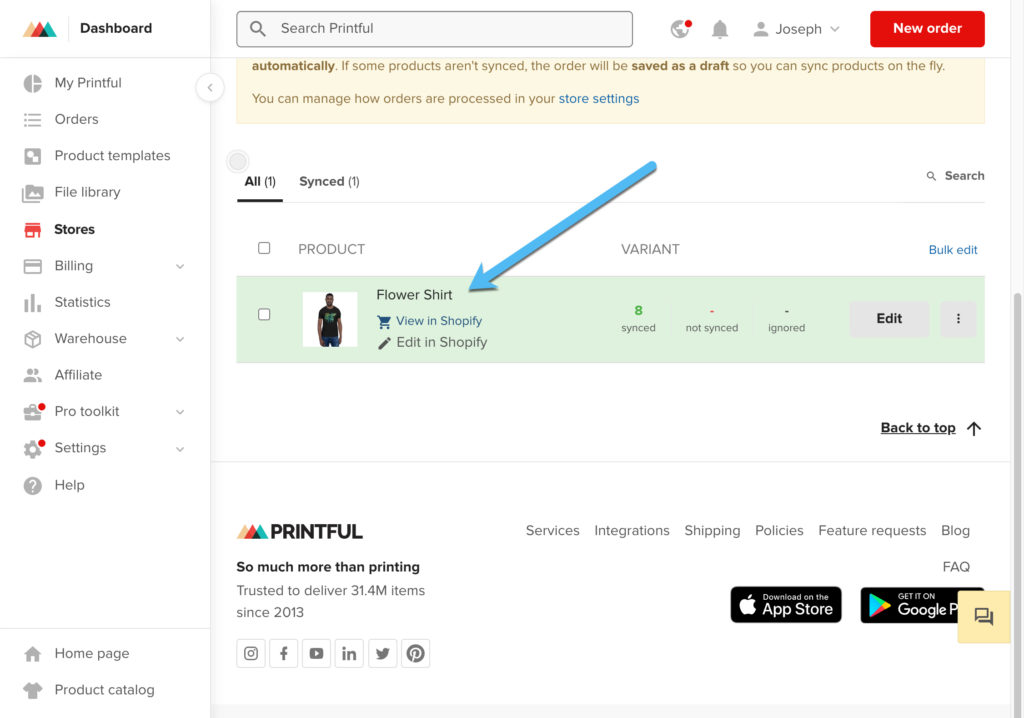Collapse the sidebar with the arrow button
This screenshot has height=718, width=1024.
pyautogui.click(x=210, y=88)
